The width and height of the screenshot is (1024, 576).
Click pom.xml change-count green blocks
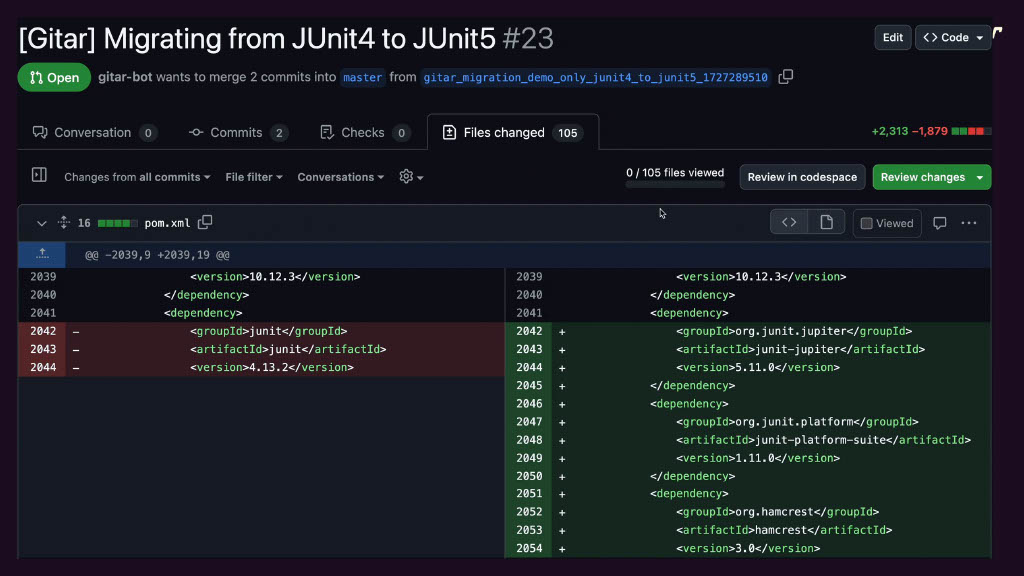click(x=118, y=223)
